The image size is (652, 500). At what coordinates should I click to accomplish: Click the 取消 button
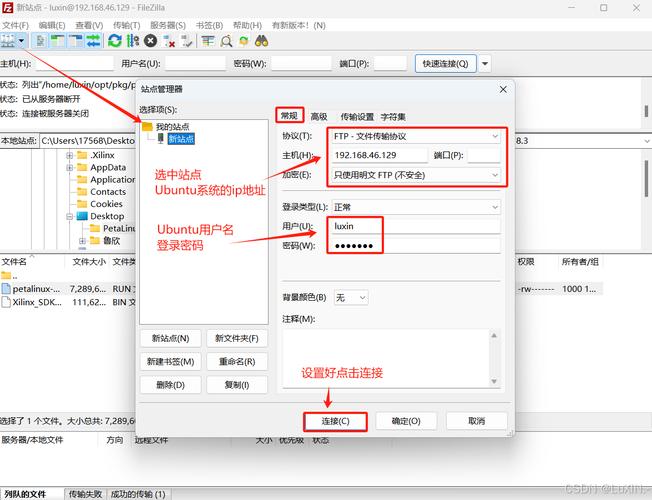click(x=477, y=421)
